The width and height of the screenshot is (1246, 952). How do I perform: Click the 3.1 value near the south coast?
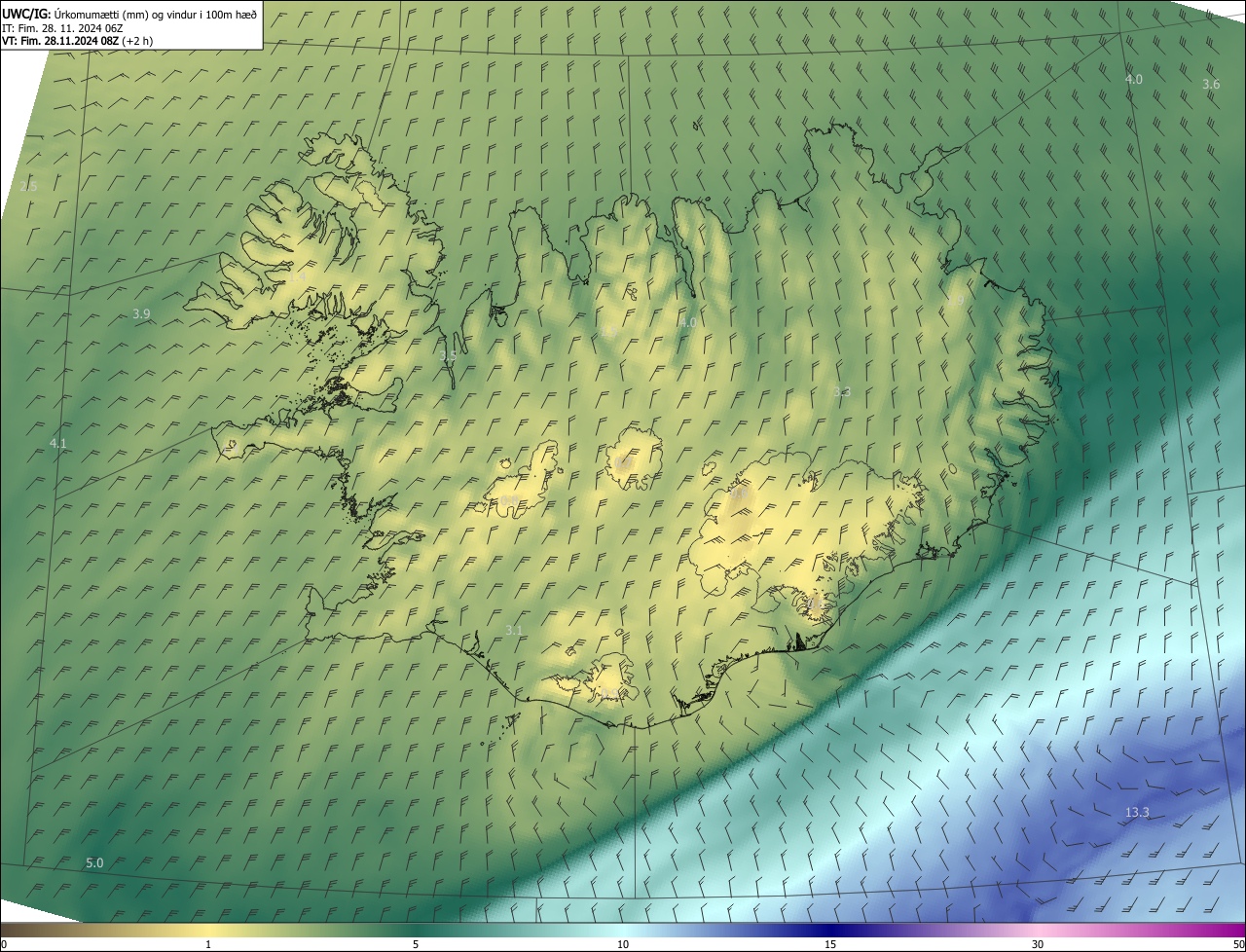click(514, 631)
